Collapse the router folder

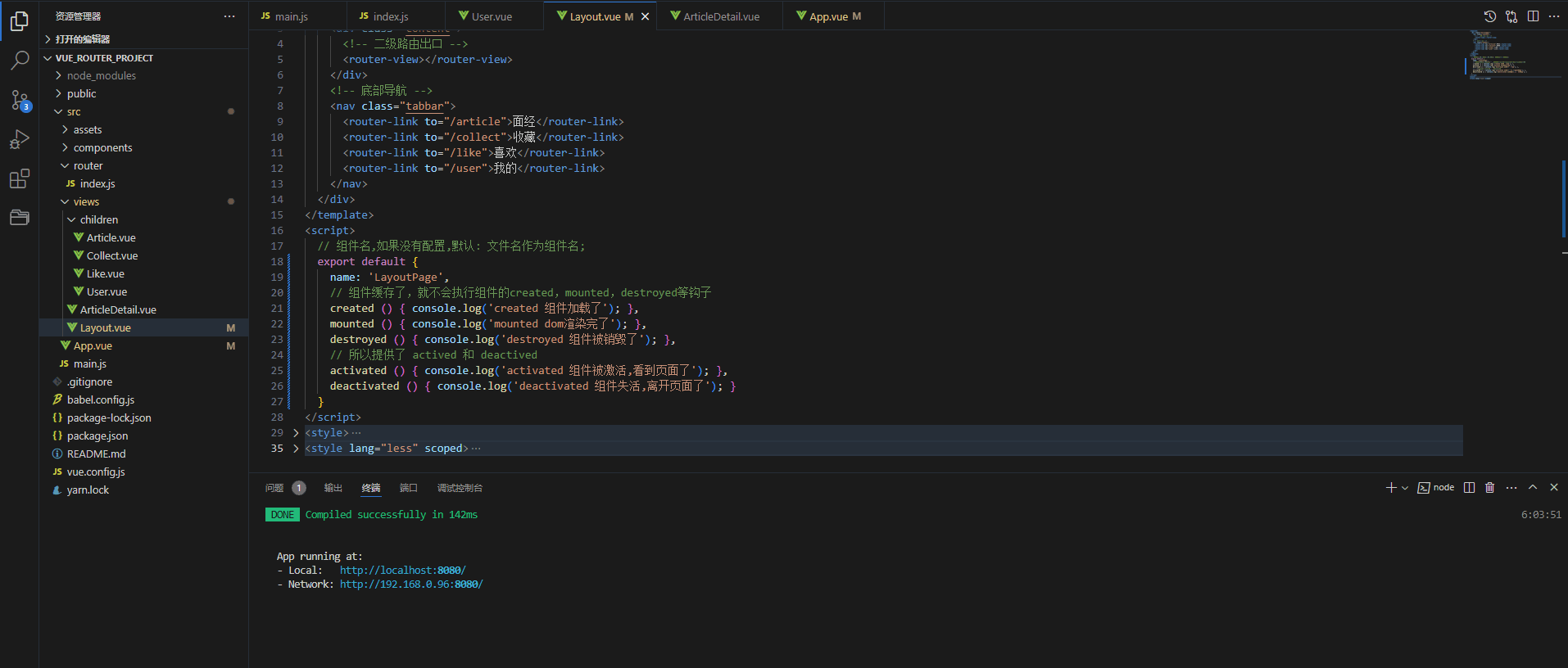tap(144, 165)
